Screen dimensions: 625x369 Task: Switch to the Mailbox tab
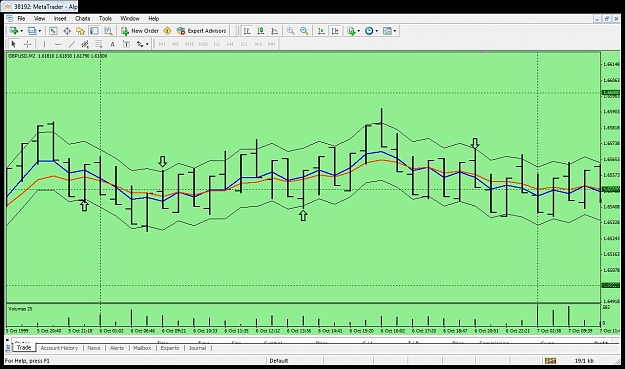point(142,348)
